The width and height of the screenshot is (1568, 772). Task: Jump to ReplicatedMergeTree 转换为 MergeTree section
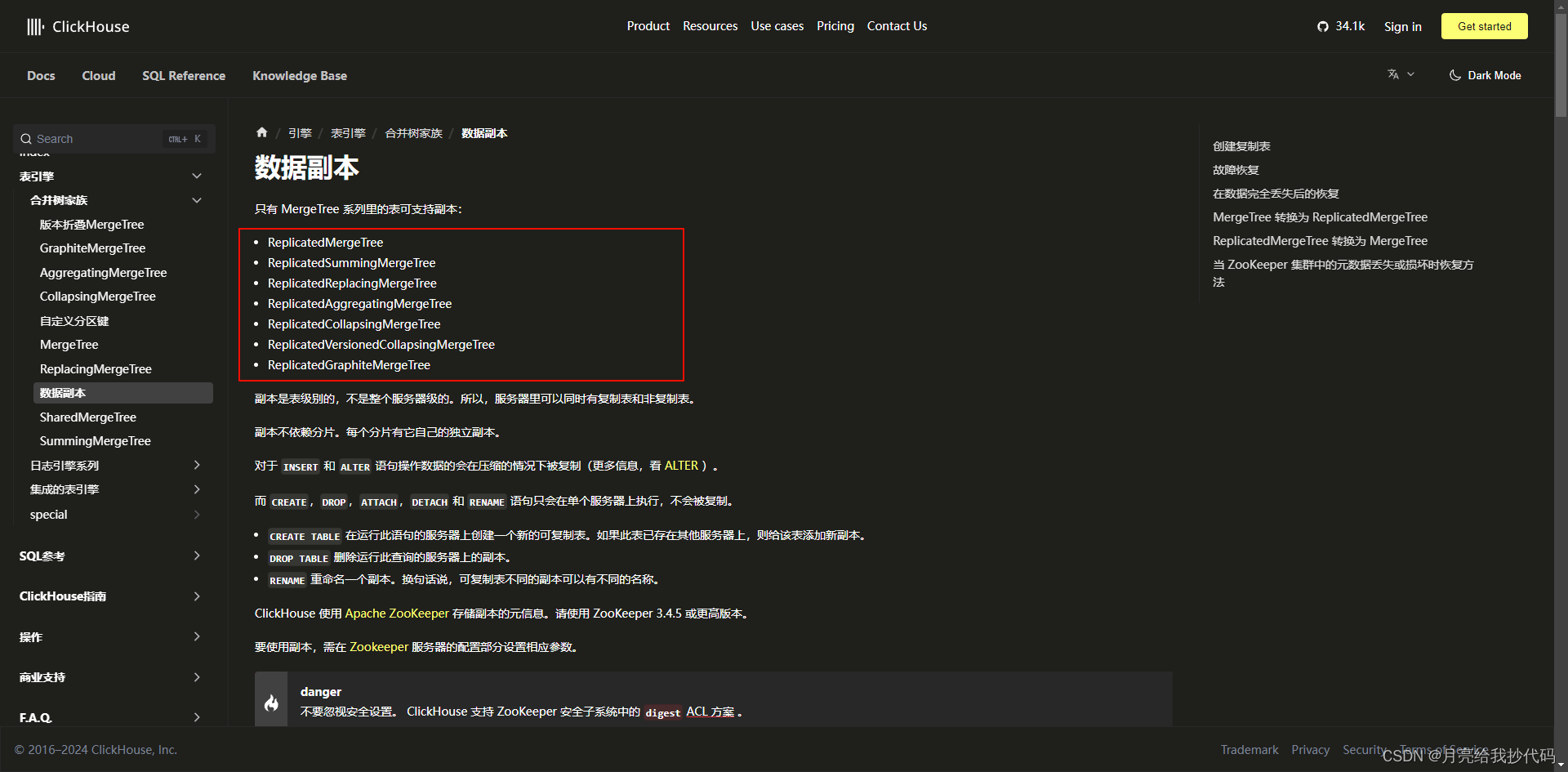[x=1320, y=241]
